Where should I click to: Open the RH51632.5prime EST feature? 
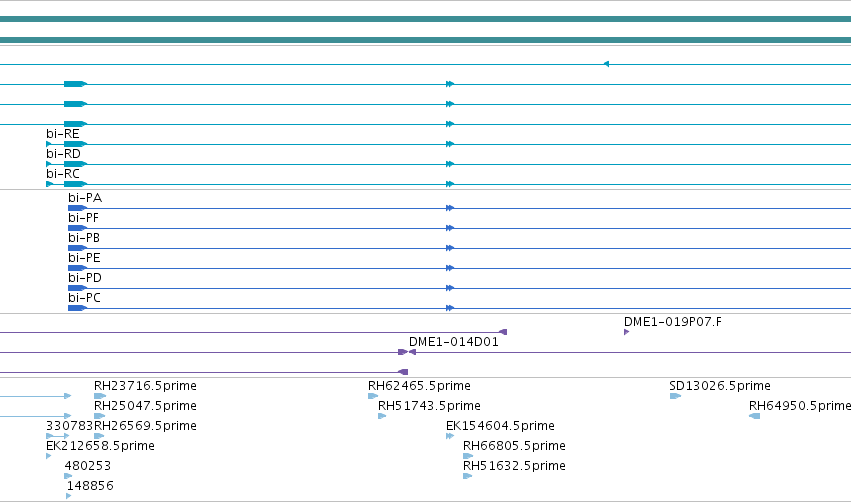pyautogui.click(x=514, y=467)
